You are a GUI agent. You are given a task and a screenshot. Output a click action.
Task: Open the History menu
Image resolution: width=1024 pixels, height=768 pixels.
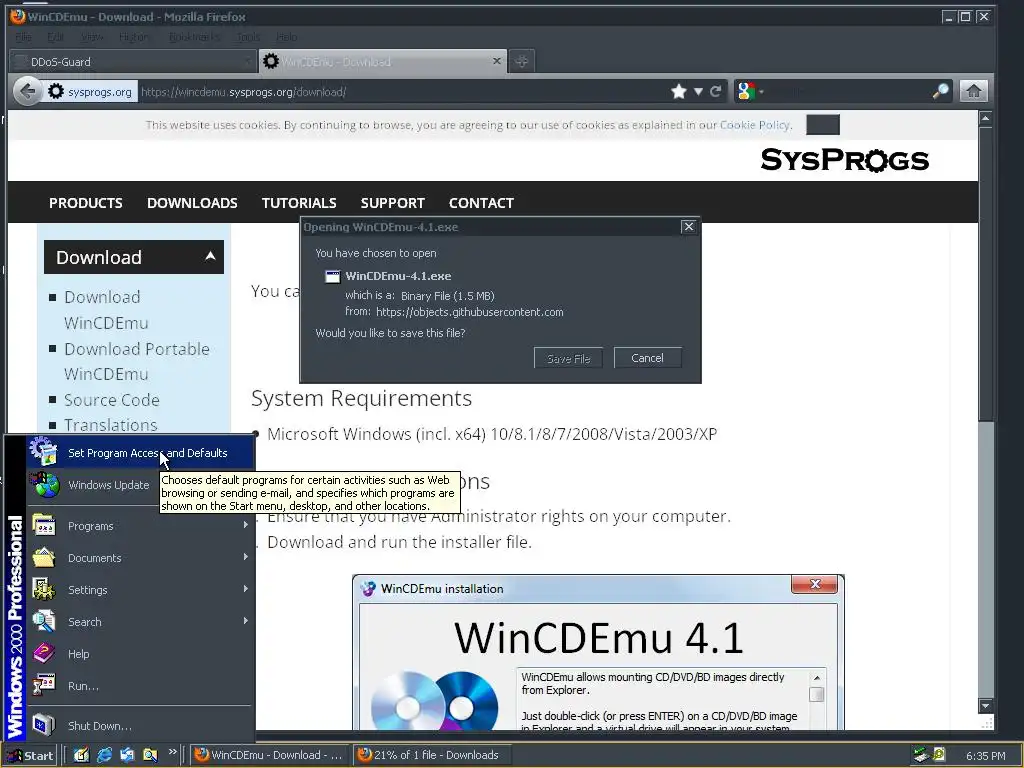click(x=134, y=37)
